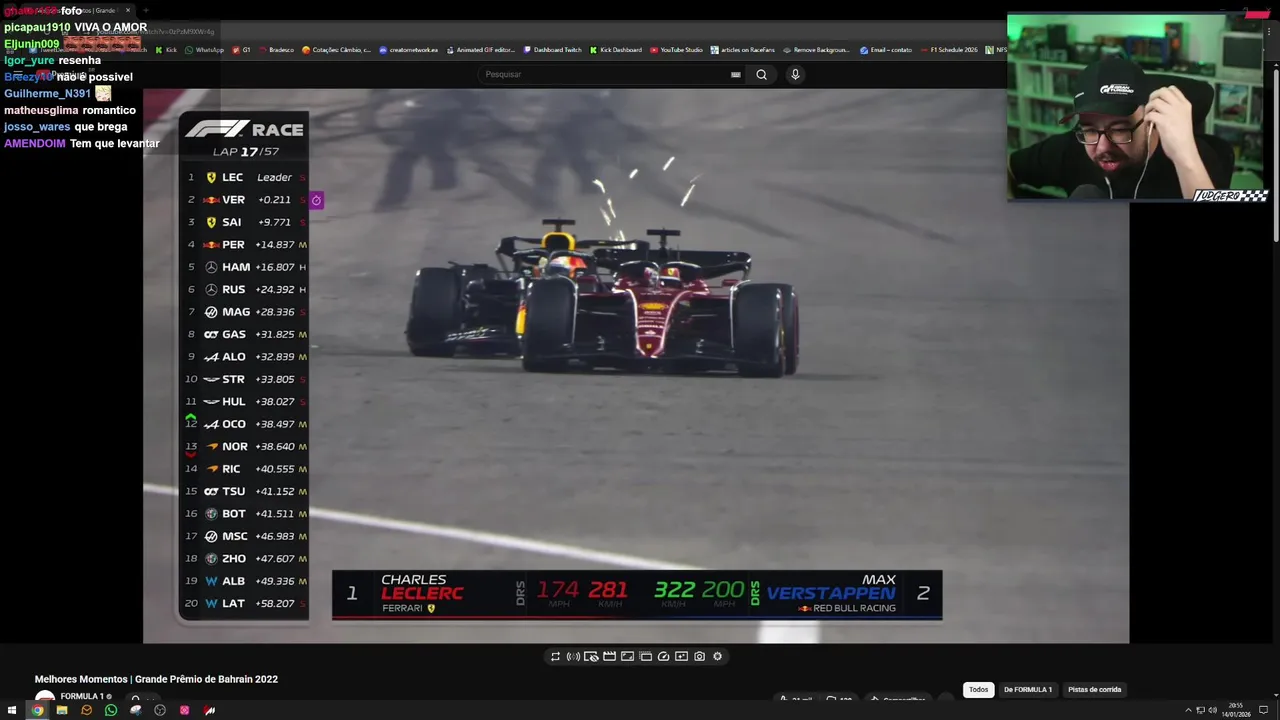Open the Remove Background bookmark
Viewport: 1280px width, 720px height.
point(816,49)
